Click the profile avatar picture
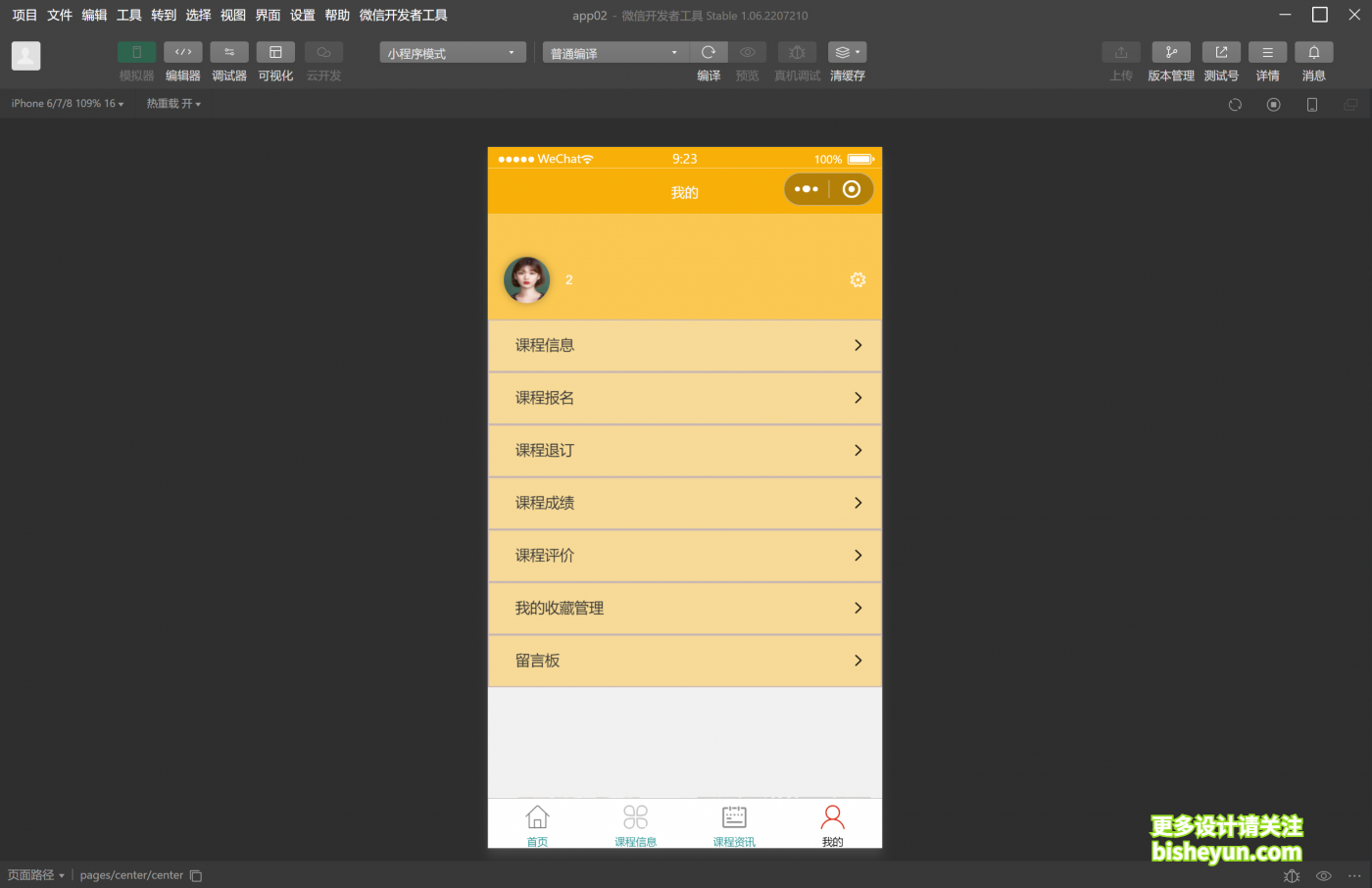The width and height of the screenshot is (1372, 888). pos(527,280)
